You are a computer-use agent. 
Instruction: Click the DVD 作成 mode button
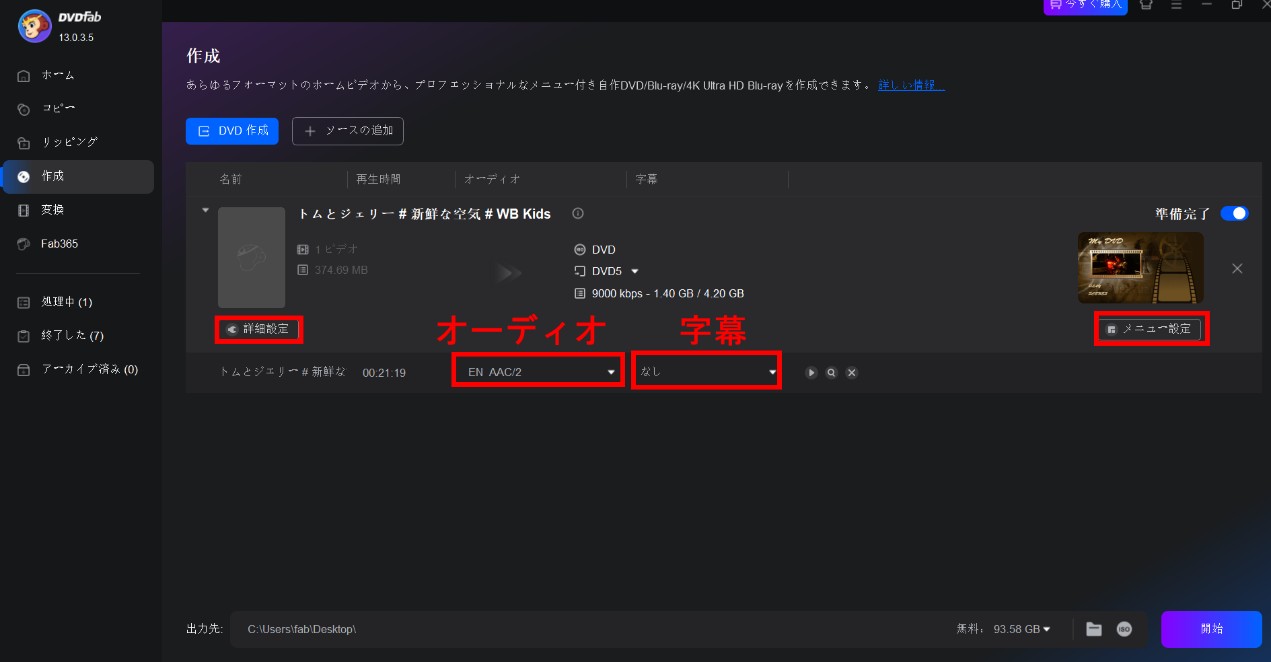(x=232, y=131)
